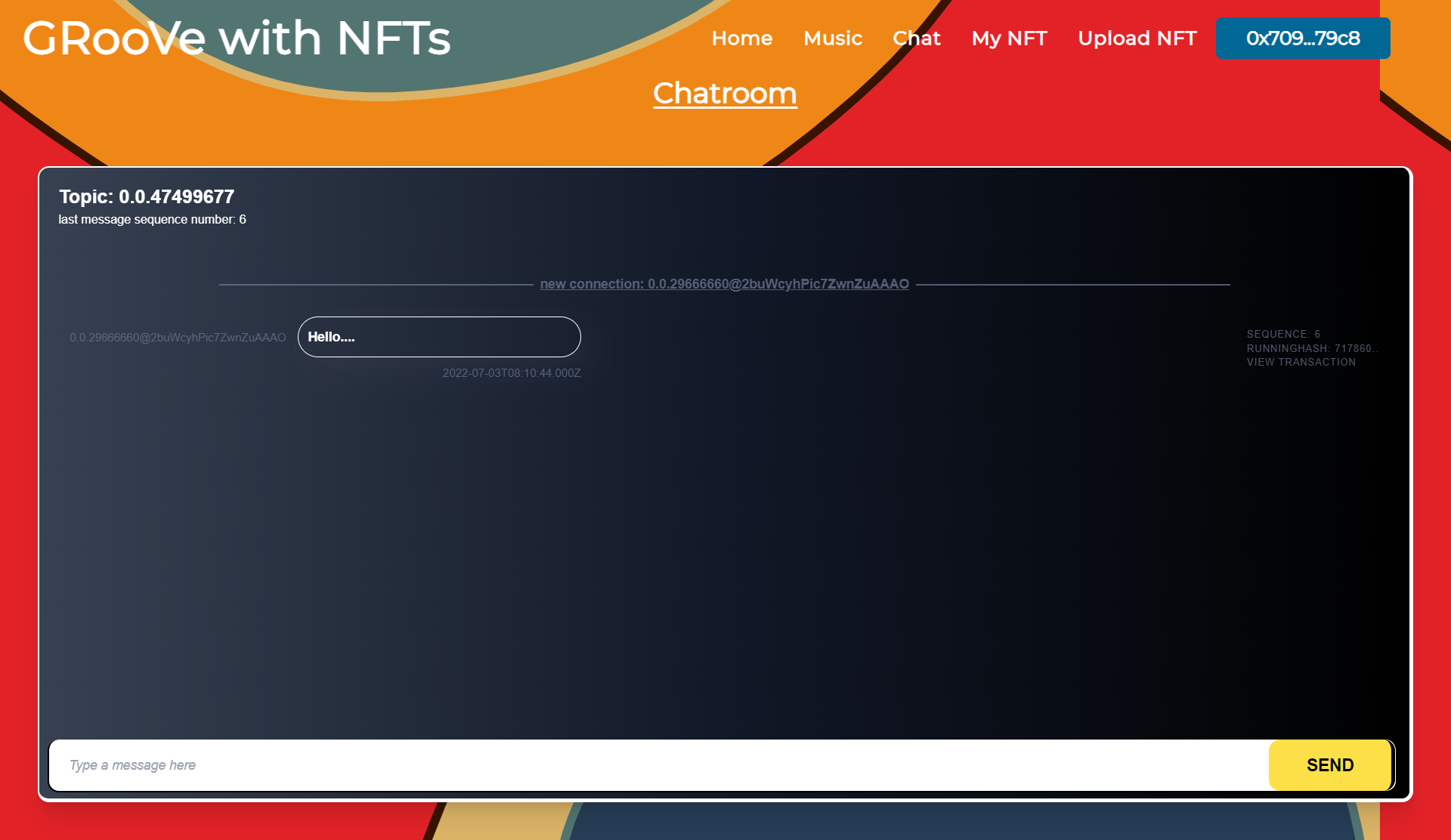Click the last message sequence number text
The image size is (1451, 840).
152,219
